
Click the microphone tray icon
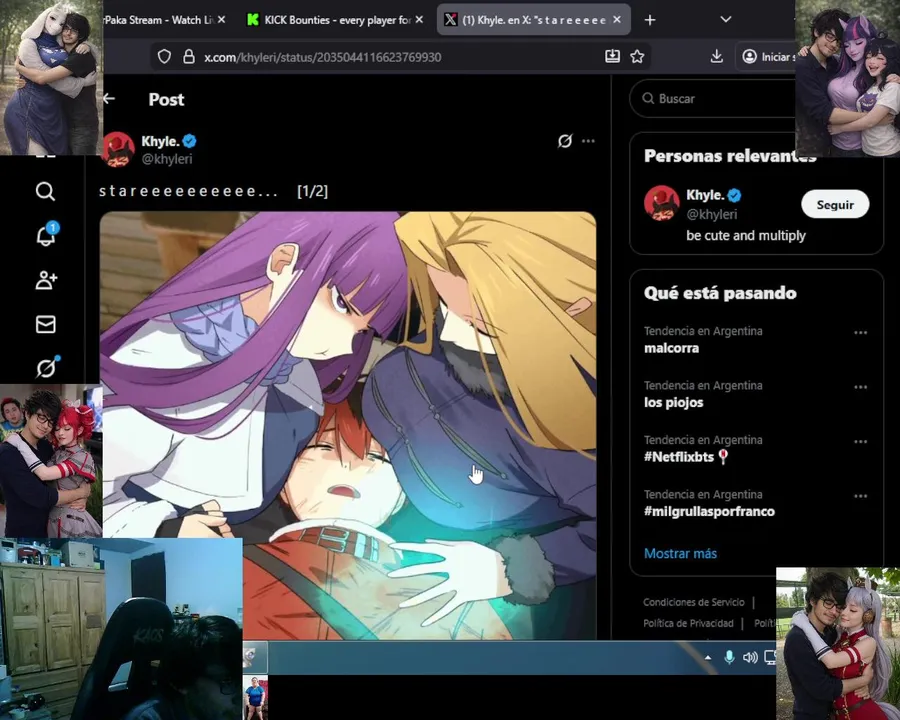click(x=729, y=657)
